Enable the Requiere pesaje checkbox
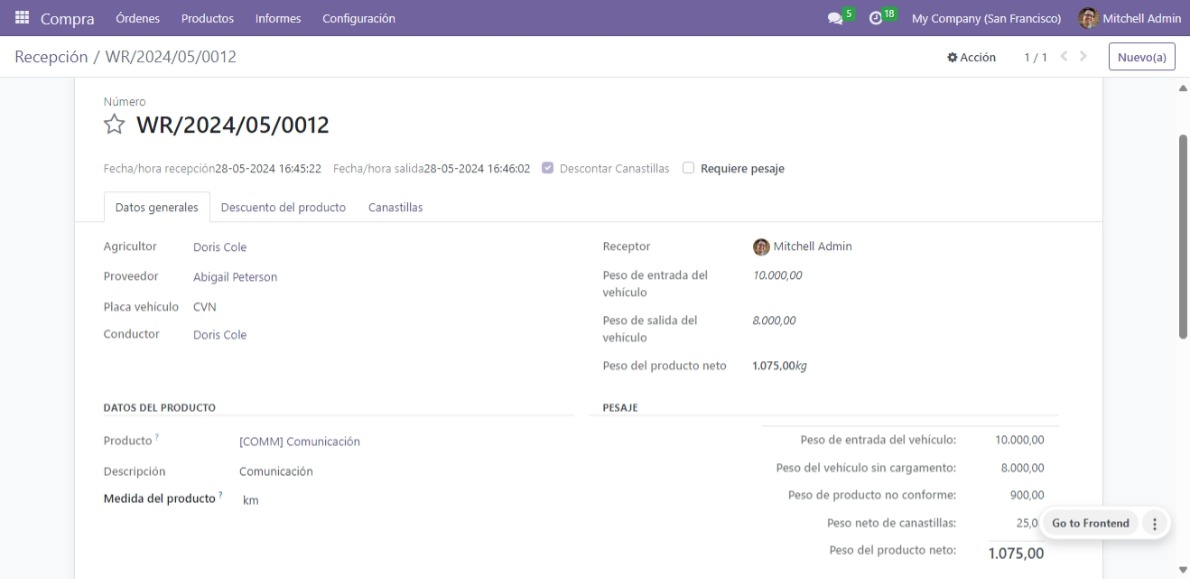 (x=688, y=168)
